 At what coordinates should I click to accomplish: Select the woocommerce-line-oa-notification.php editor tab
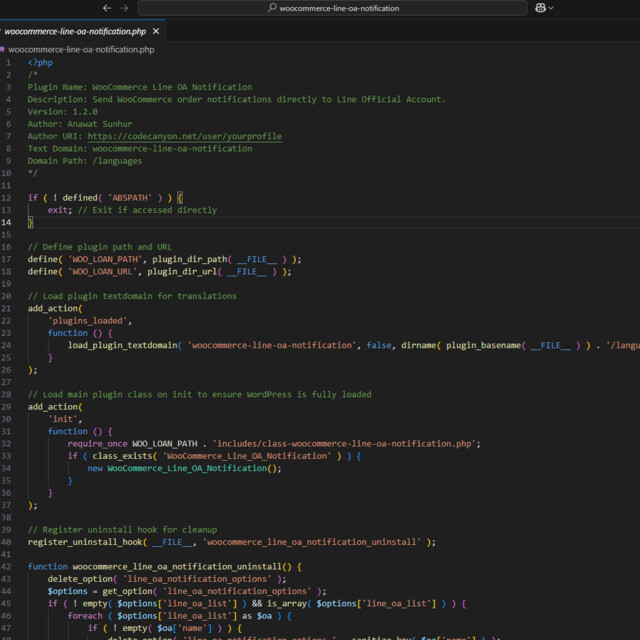(74, 31)
